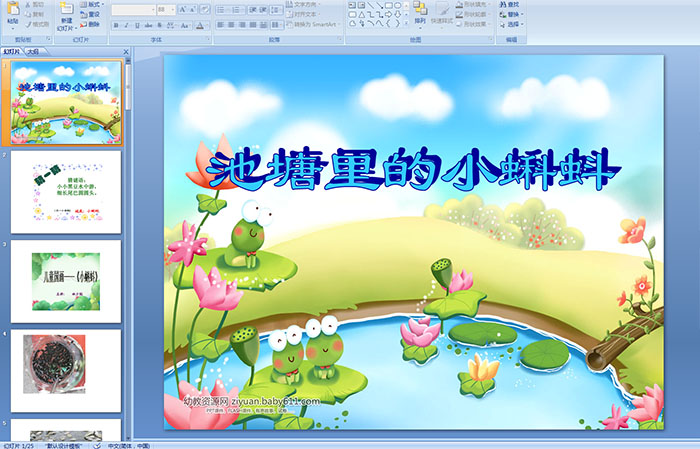Click the Increase Indent icon
Image resolution: width=700 pixels, height=449 pixels.
[x=263, y=9]
